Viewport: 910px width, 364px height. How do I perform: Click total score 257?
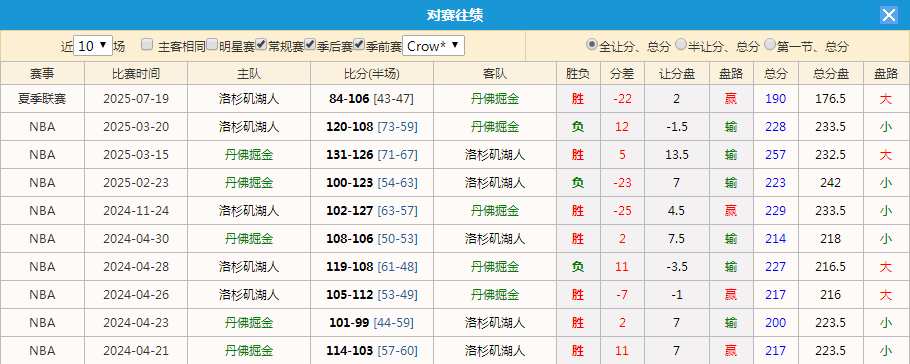click(x=776, y=154)
